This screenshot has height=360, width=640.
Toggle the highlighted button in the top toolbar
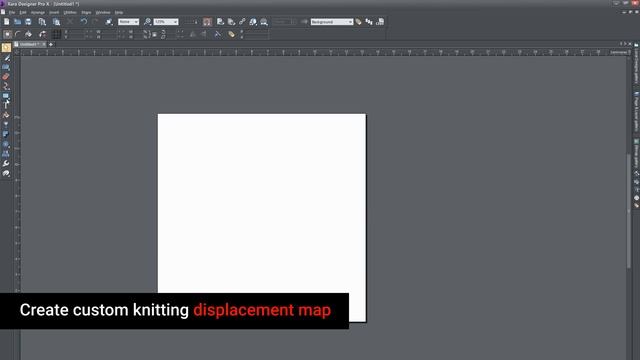click(207, 22)
